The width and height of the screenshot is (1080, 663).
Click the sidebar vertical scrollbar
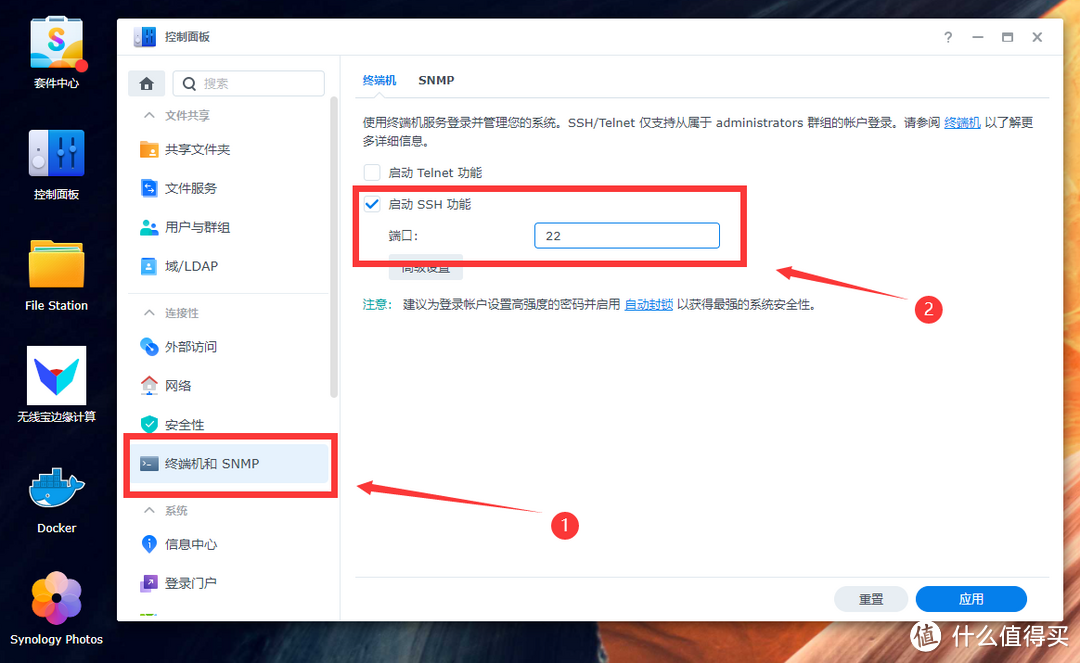[x=334, y=247]
